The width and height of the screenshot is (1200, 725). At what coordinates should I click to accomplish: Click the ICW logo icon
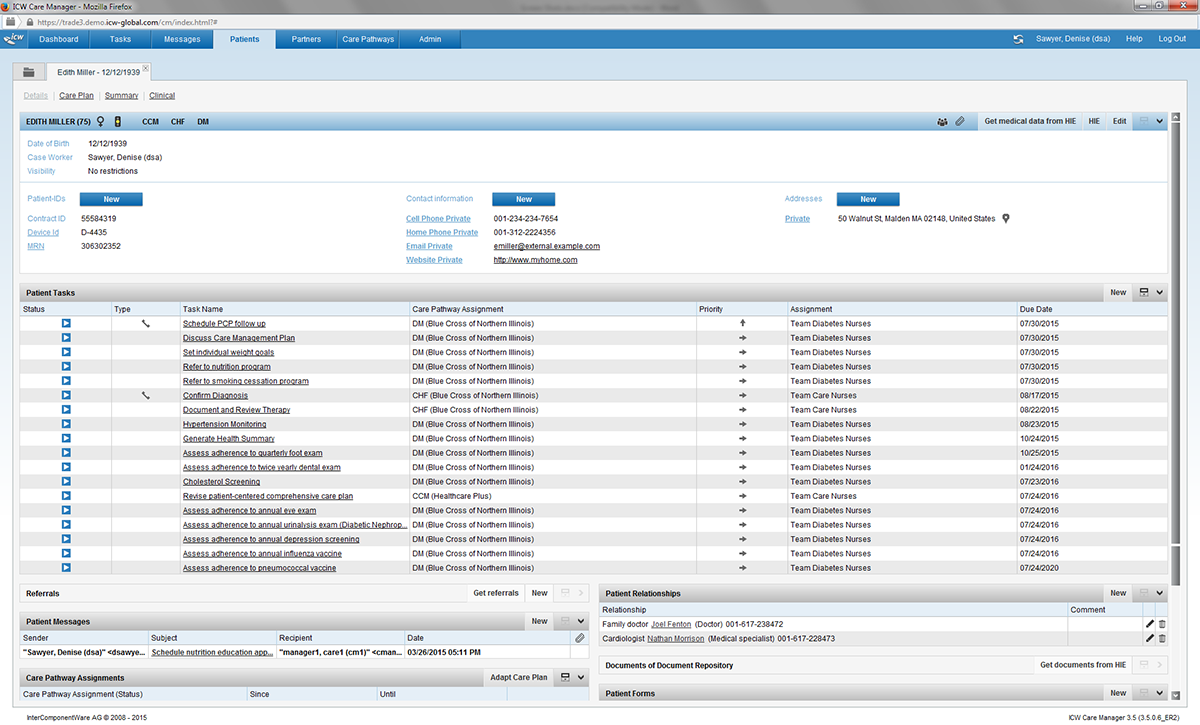[13, 39]
